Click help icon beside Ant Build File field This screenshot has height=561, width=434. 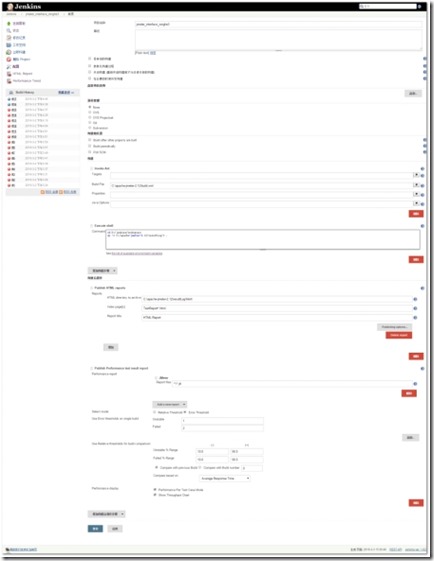(x=423, y=186)
